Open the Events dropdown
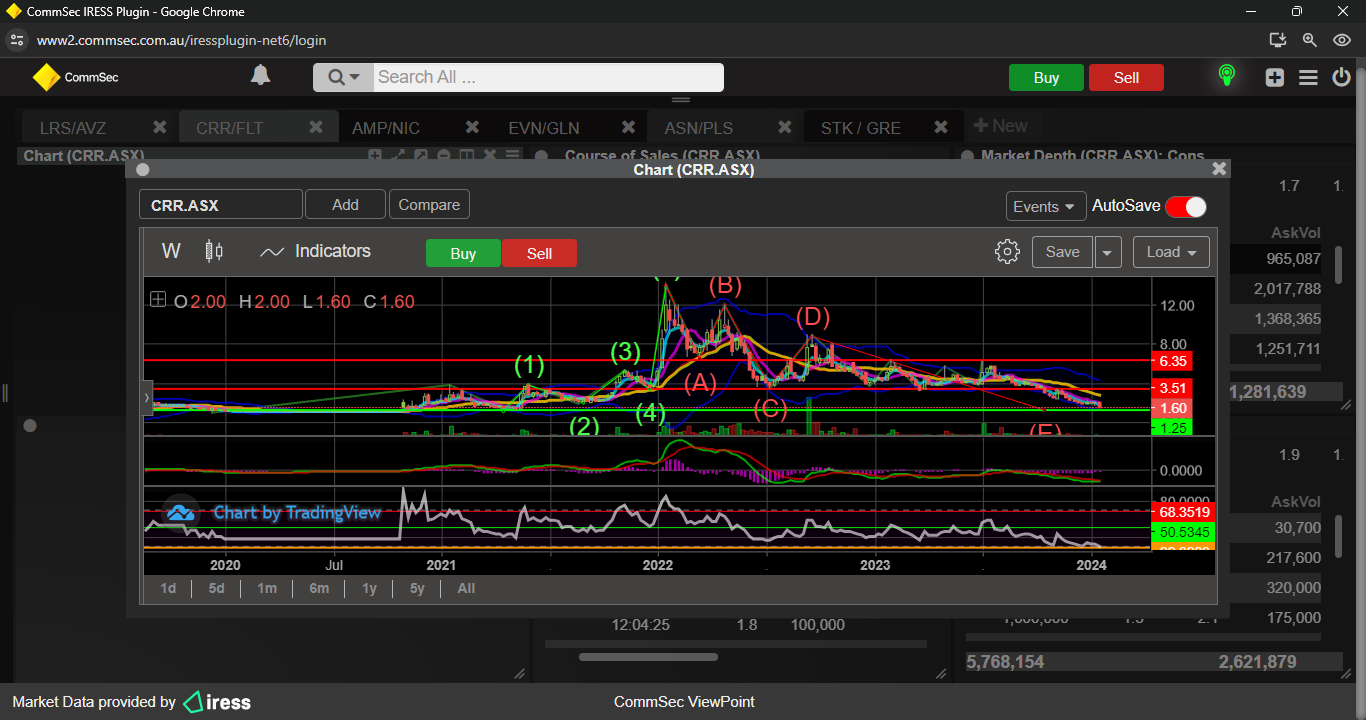 [x=1045, y=206]
